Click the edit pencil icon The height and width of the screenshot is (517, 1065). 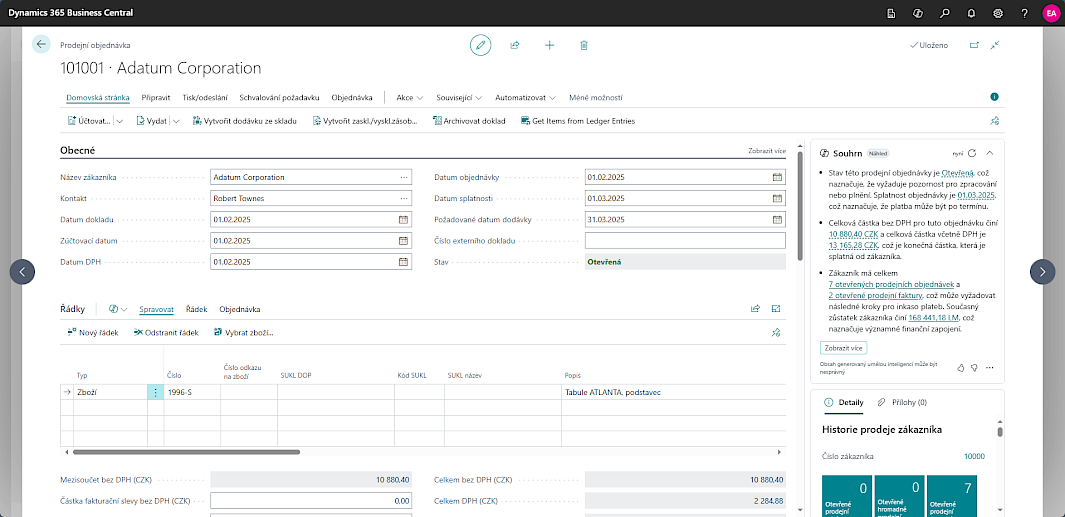click(481, 44)
